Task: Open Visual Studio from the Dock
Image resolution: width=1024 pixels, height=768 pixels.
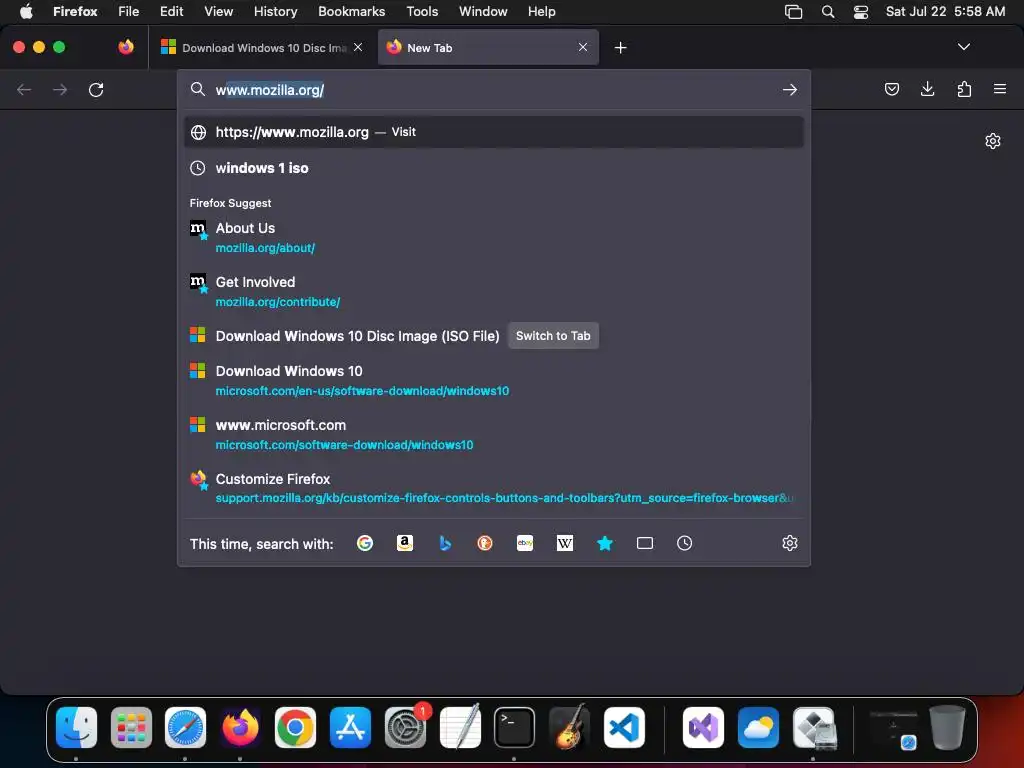Action: tap(703, 727)
